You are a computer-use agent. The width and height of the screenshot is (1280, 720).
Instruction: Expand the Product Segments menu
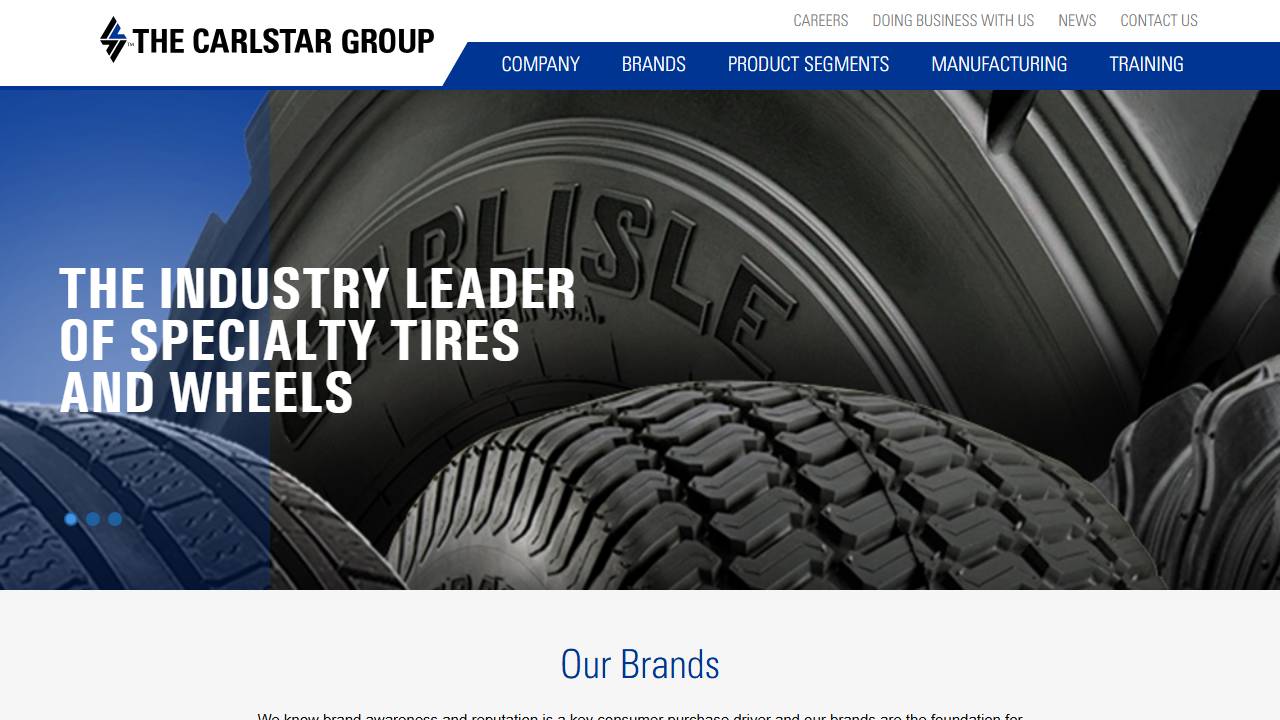808,64
